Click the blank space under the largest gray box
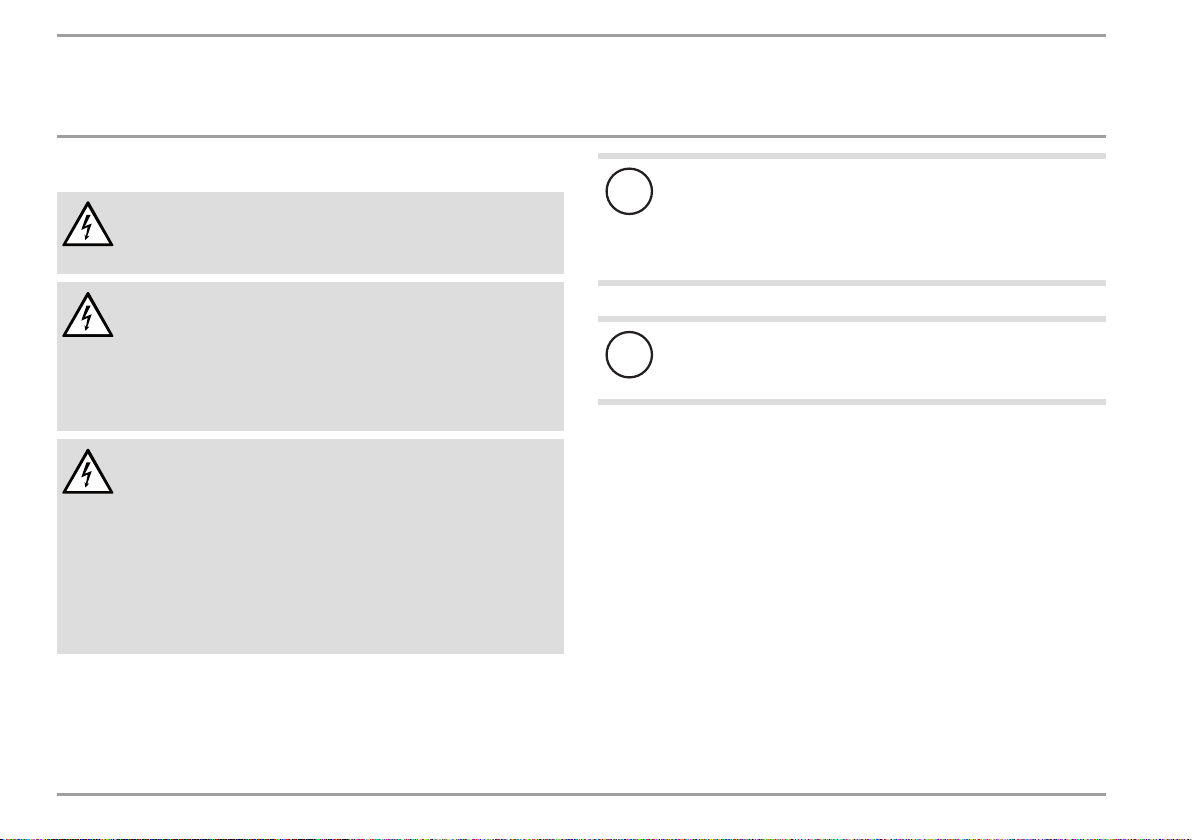 (310, 723)
